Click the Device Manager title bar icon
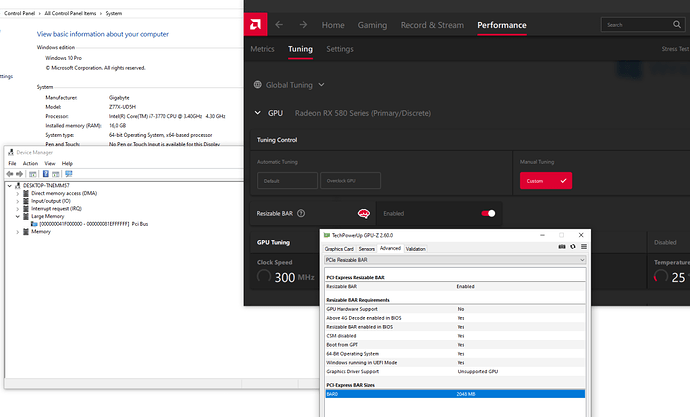Image resolution: width=690 pixels, height=417 pixels. point(11,152)
